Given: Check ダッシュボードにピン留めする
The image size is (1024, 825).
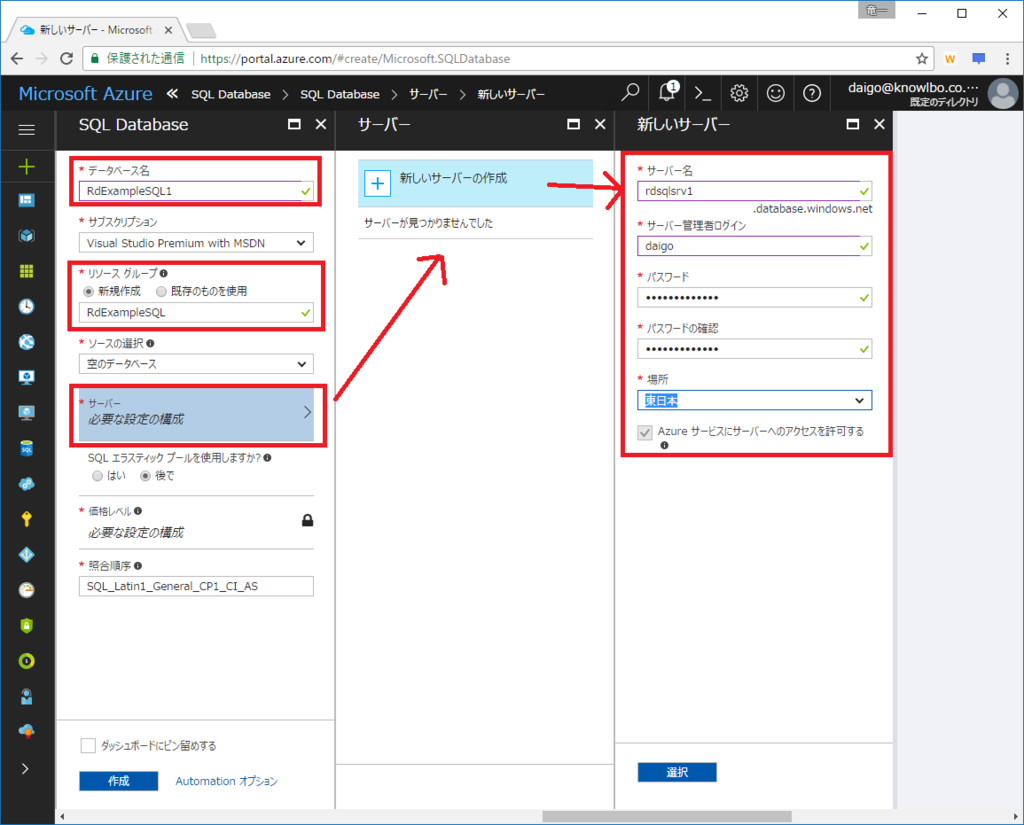Looking at the screenshot, I should click(x=88, y=745).
